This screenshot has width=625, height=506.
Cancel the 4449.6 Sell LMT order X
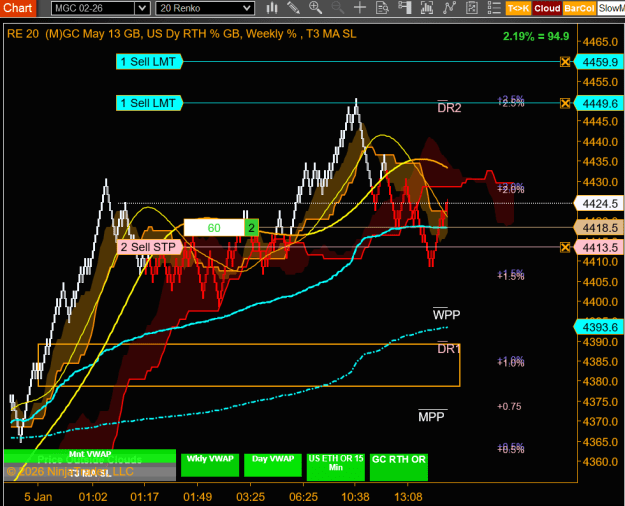565,103
